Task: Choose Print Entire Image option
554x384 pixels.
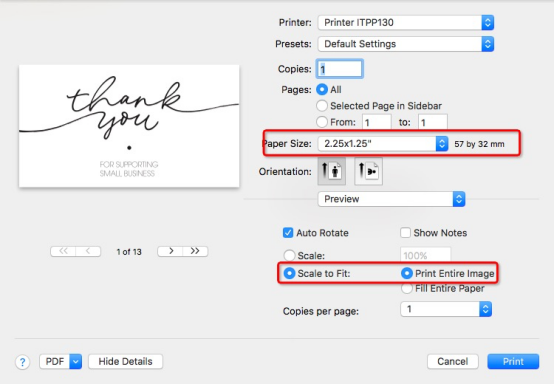Action: click(x=407, y=273)
